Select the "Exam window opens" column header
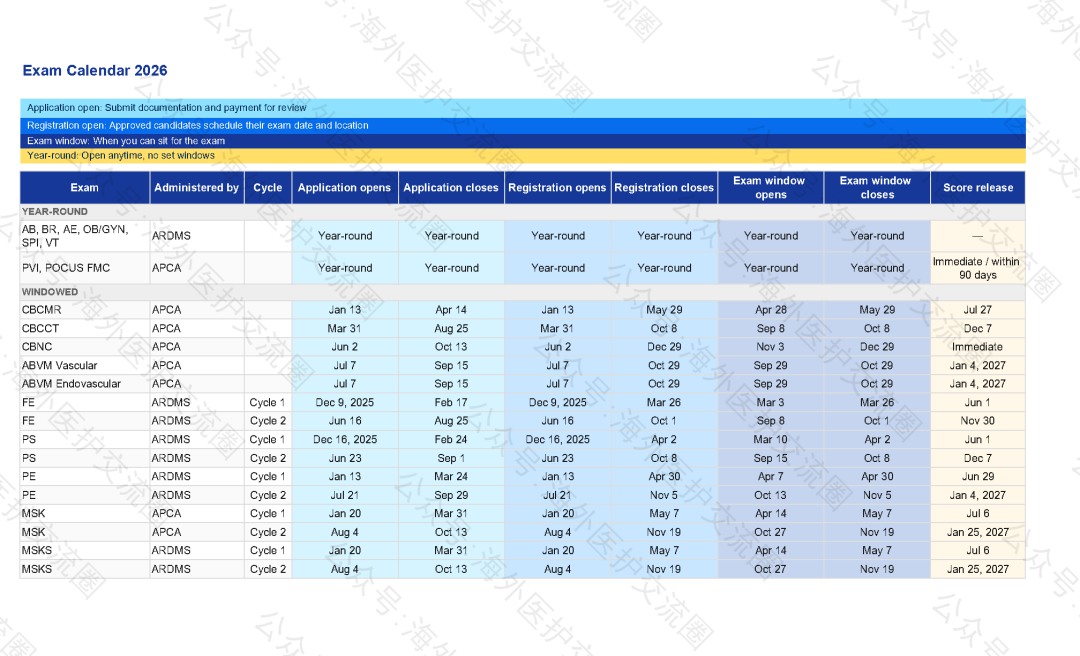The width and height of the screenshot is (1080, 656). [770, 187]
